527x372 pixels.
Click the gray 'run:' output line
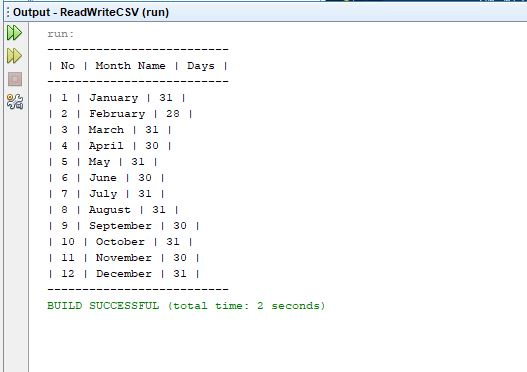pyautogui.click(x=60, y=34)
